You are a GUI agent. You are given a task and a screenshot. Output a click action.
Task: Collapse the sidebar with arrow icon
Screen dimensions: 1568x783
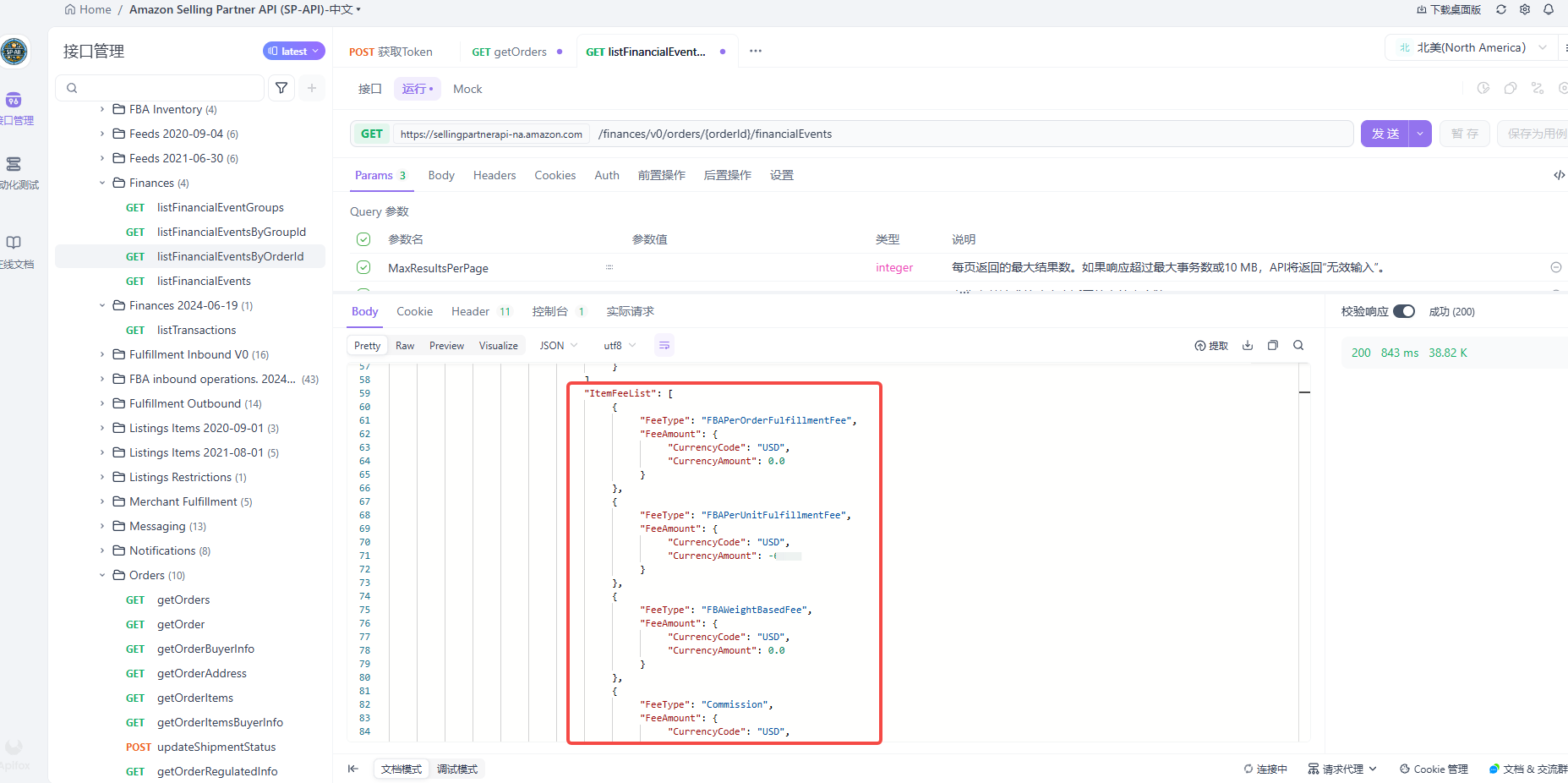[353, 769]
